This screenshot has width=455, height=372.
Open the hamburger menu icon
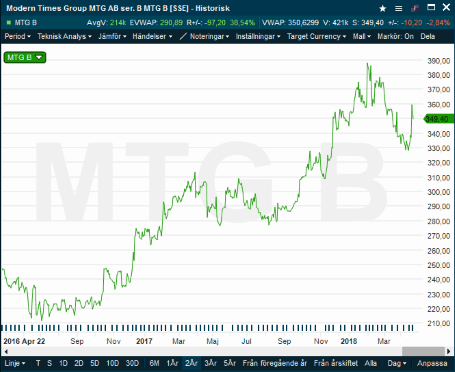(398, 8)
